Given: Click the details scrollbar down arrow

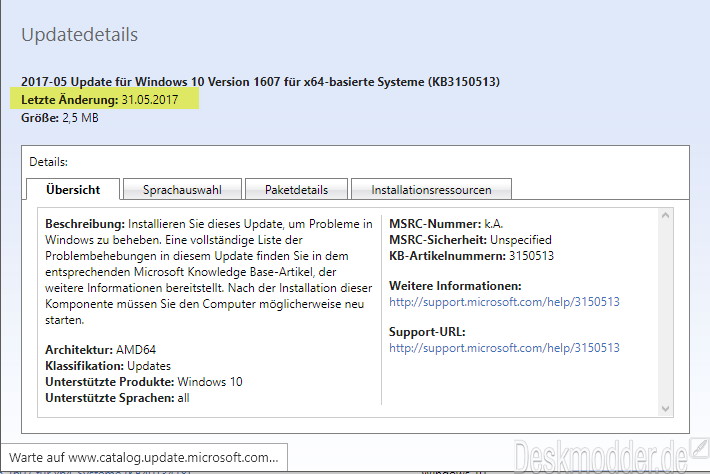Looking at the screenshot, I should [665, 409].
